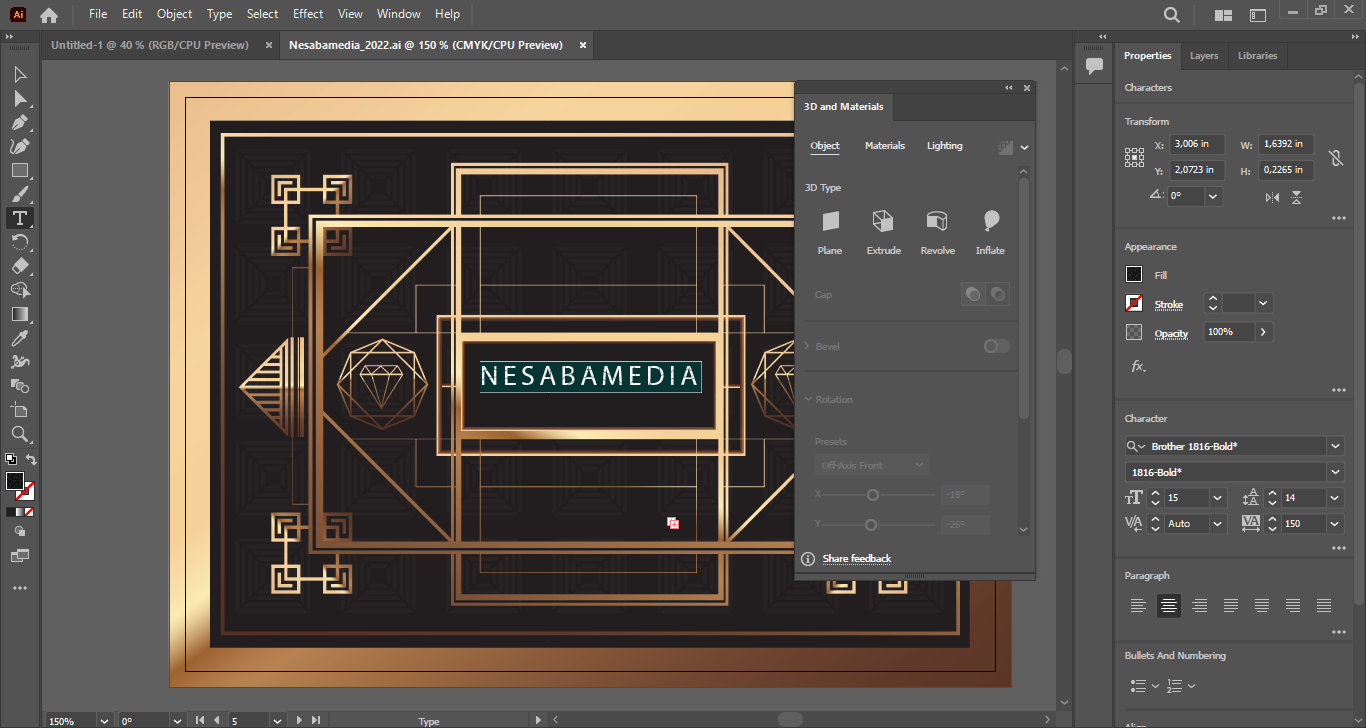Click the Opacity value field
1366x728 pixels.
click(x=1228, y=332)
